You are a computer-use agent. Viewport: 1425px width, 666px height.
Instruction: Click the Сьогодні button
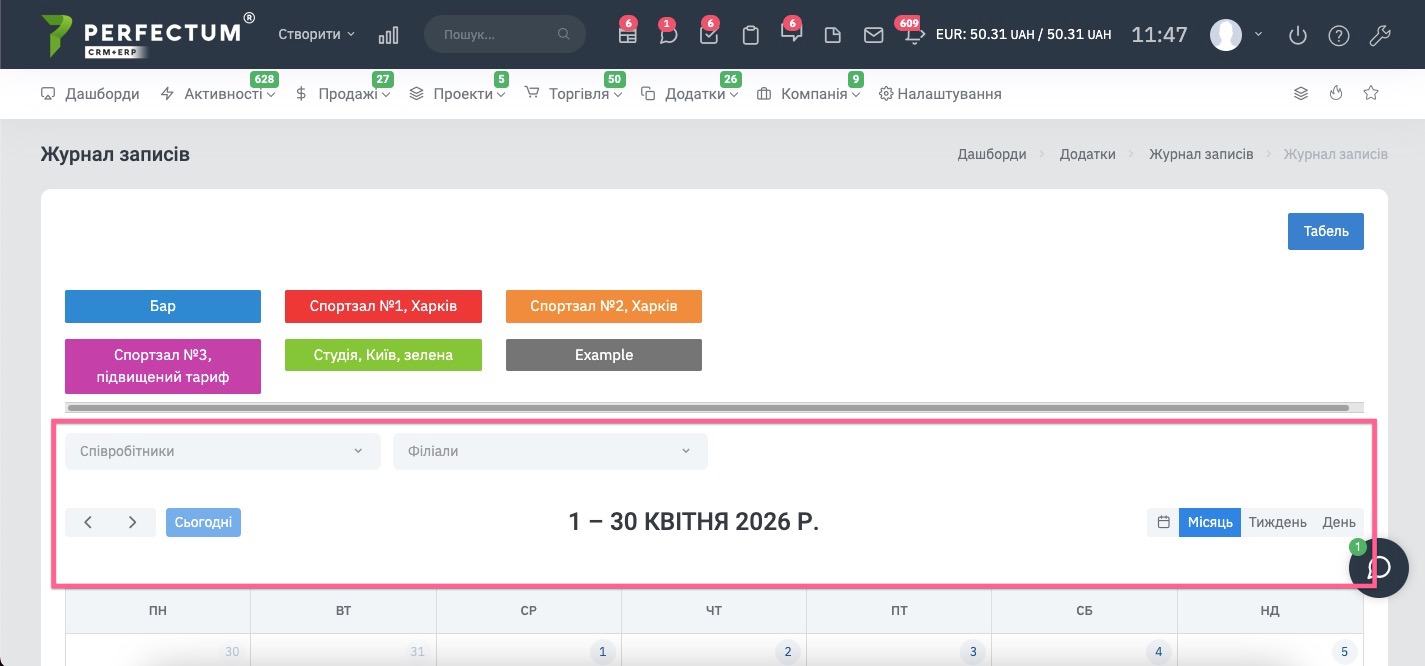[x=203, y=522]
